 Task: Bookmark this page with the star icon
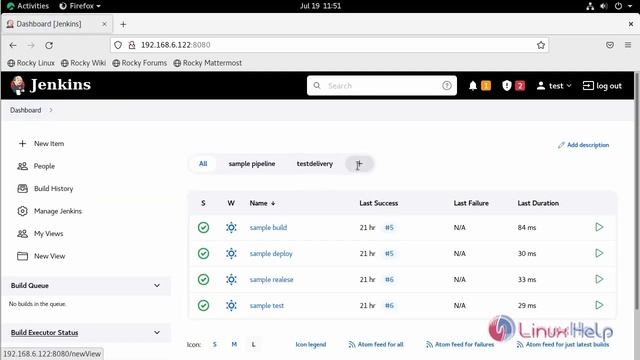541,45
